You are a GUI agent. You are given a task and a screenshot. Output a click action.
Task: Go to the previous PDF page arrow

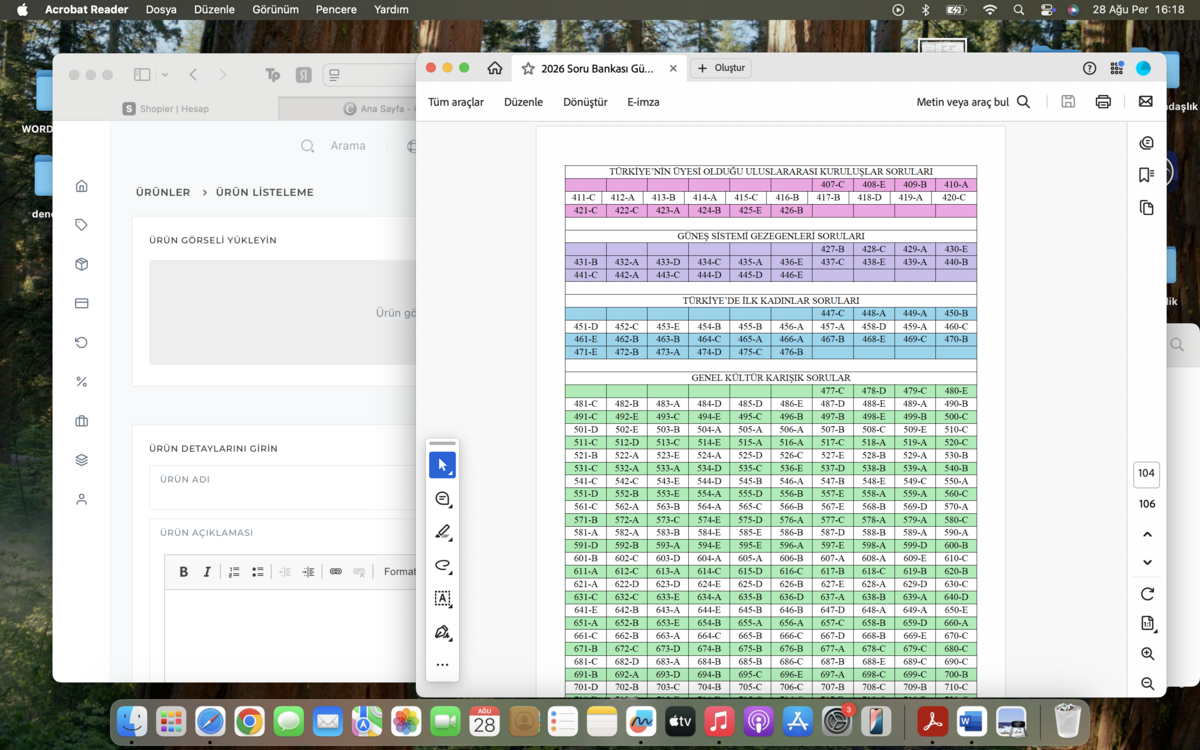tap(1147, 535)
